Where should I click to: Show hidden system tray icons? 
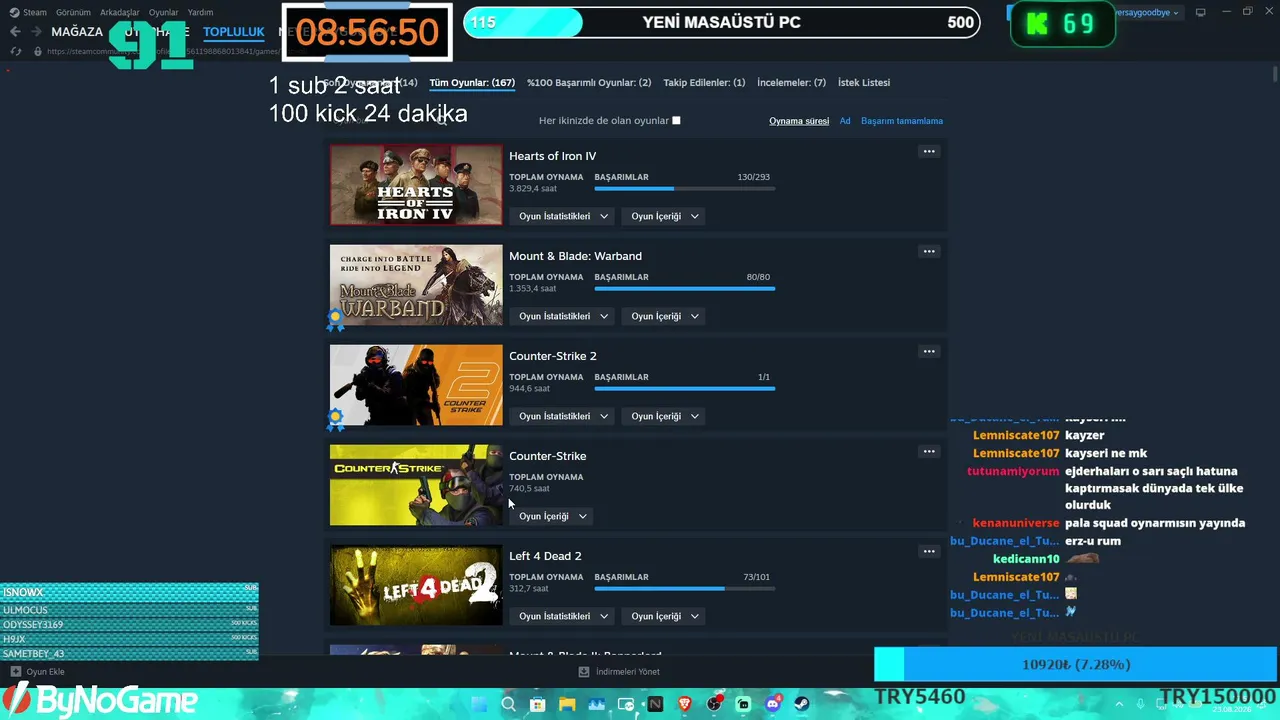(x=1119, y=704)
